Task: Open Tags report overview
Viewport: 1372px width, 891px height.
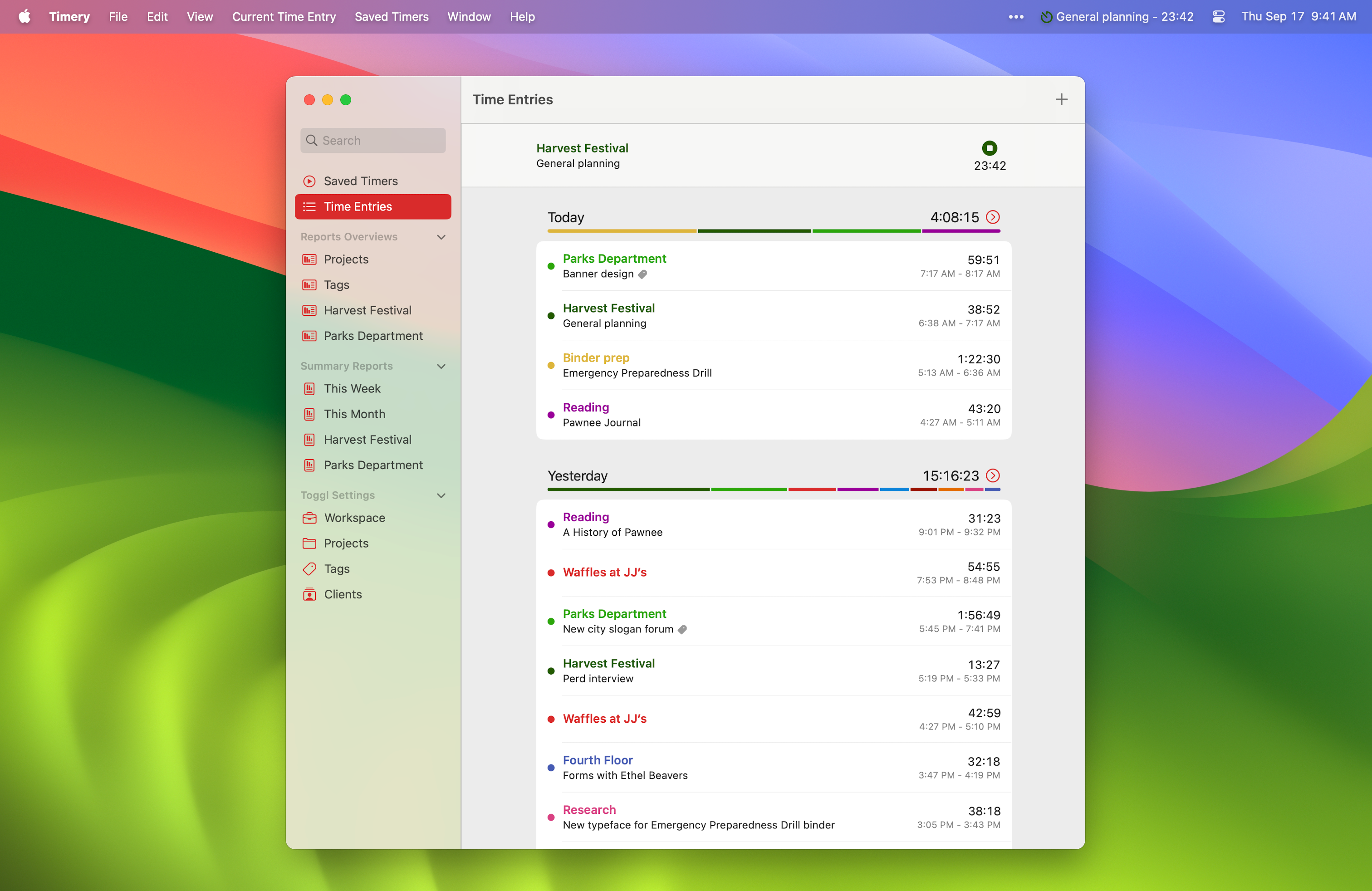Action: pyautogui.click(x=372, y=285)
